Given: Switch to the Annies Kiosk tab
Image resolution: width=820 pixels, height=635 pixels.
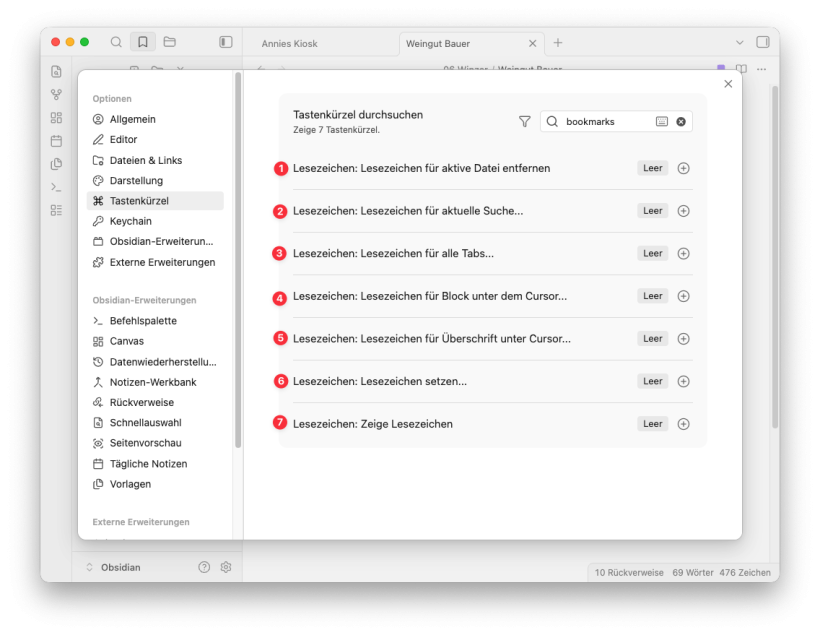Looking at the screenshot, I should (290, 44).
